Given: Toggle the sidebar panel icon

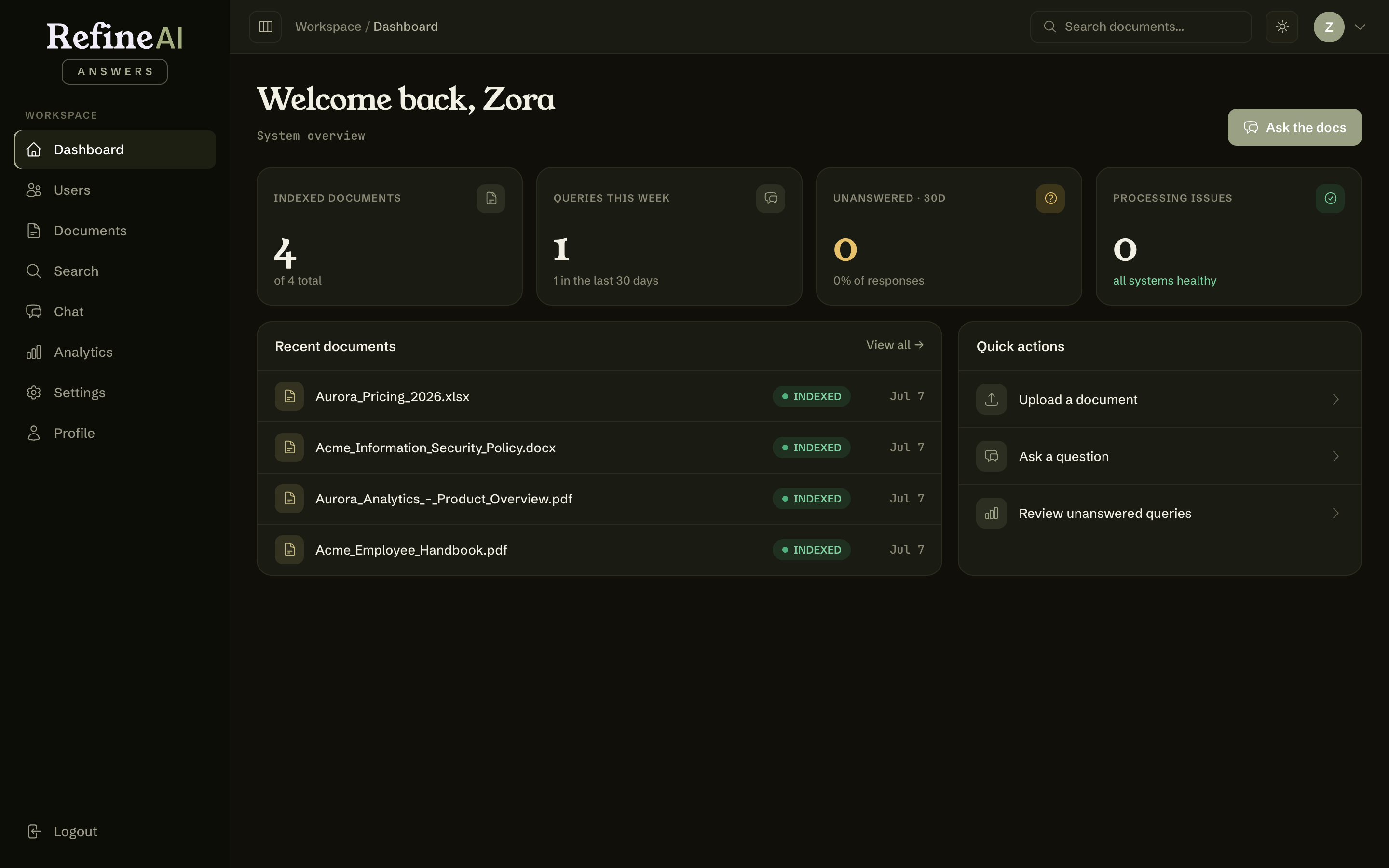Looking at the screenshot, I should 265,27.
